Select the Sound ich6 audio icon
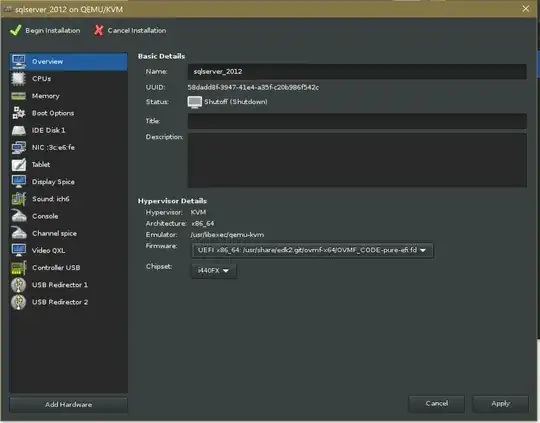The image size is (540, 423). click(x=19, y=199)
